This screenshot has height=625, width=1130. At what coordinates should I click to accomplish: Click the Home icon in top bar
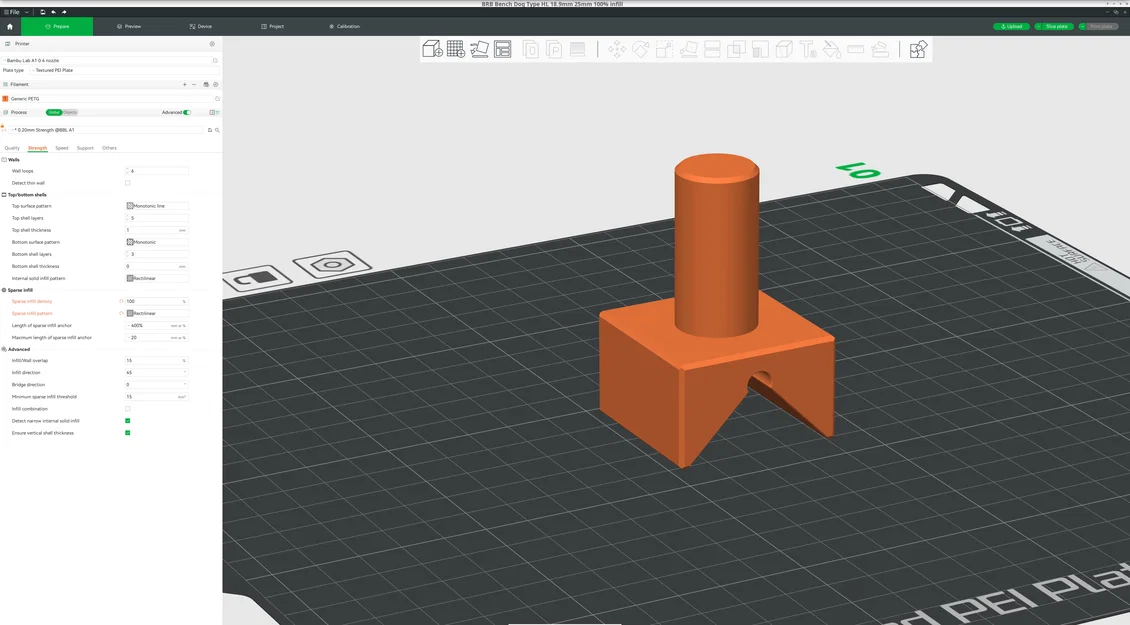10,26
